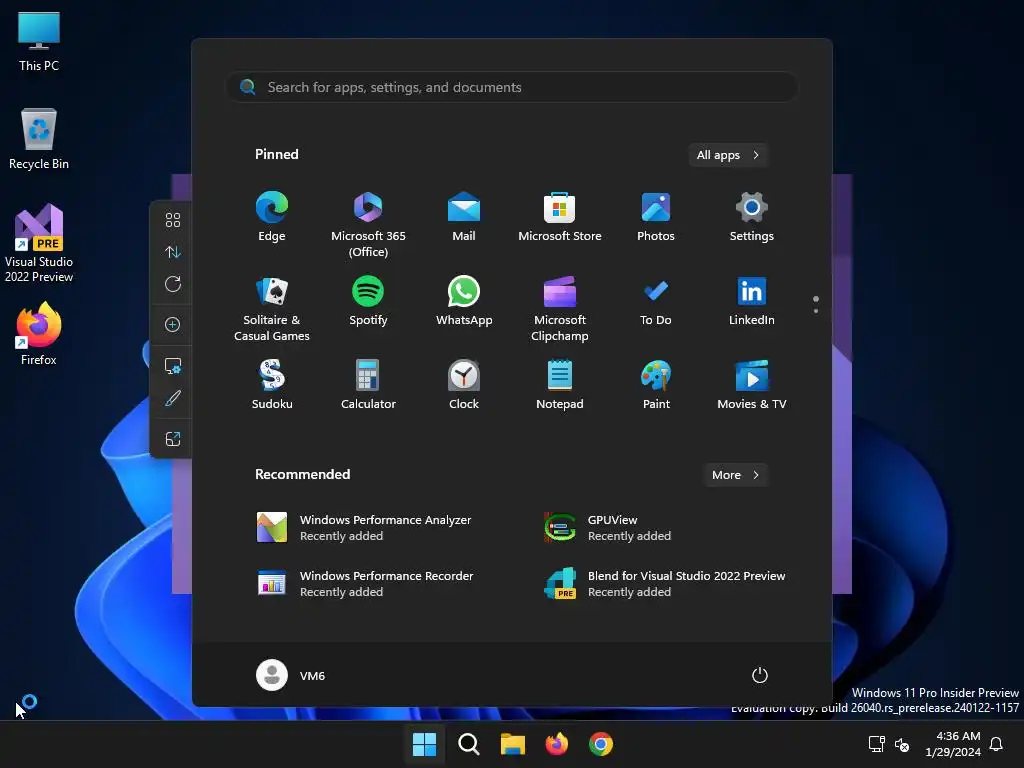Launch the Sudoku game
The height and width of the screenshot is (768, 1024).
click(x=272, y=385)
